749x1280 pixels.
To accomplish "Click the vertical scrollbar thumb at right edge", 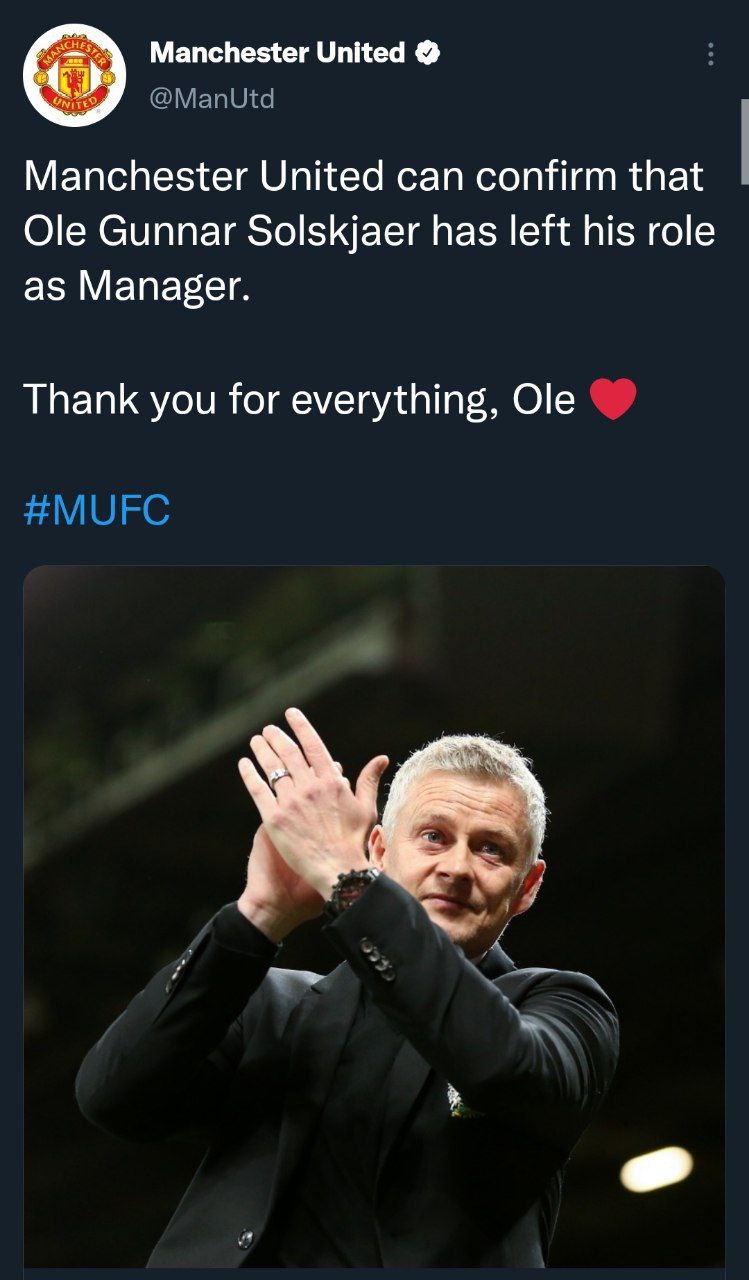I will click(x=744, y=140).
